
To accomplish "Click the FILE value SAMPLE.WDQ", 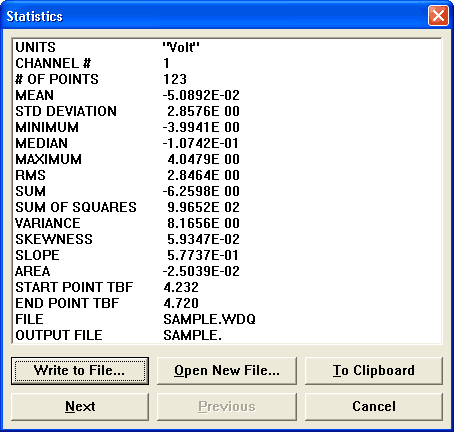I will (209, 319).
